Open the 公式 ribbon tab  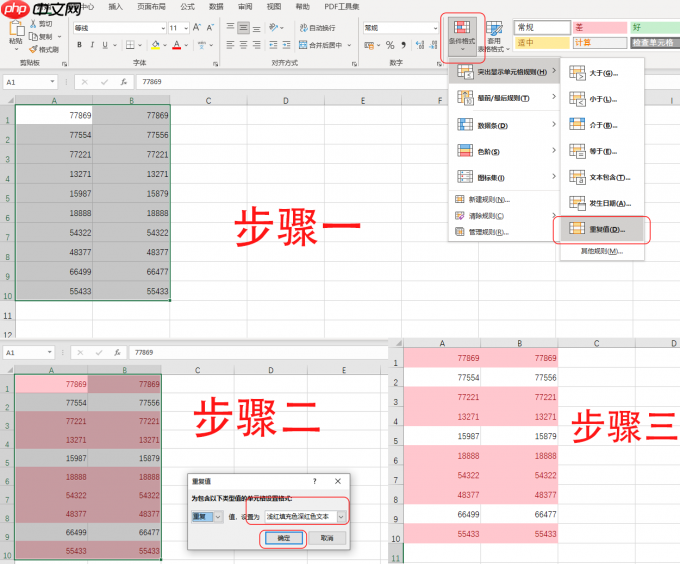coord(187,7)
